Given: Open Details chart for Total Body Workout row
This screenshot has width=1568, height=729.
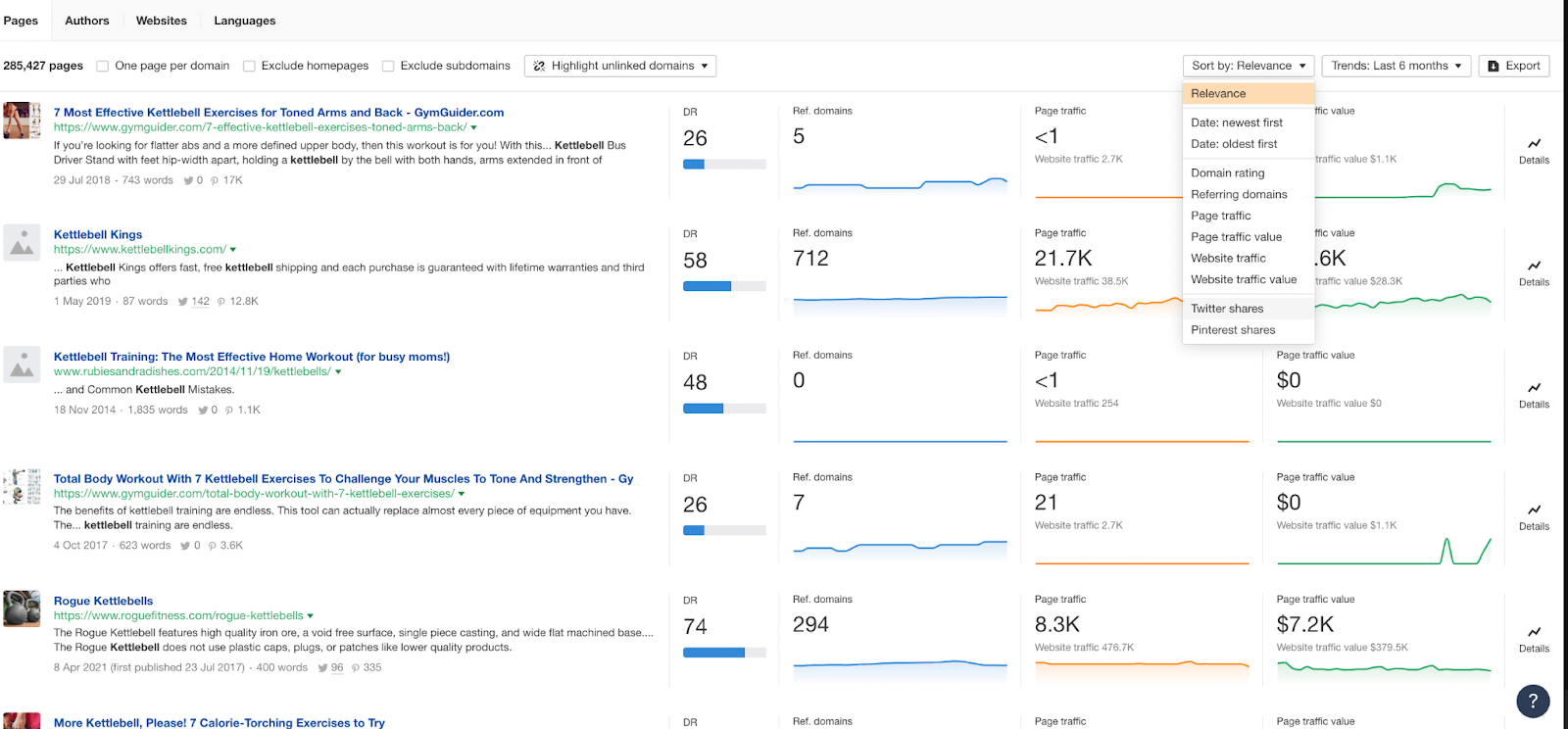Looking at the screenshot, I should tap(1534, 517).
